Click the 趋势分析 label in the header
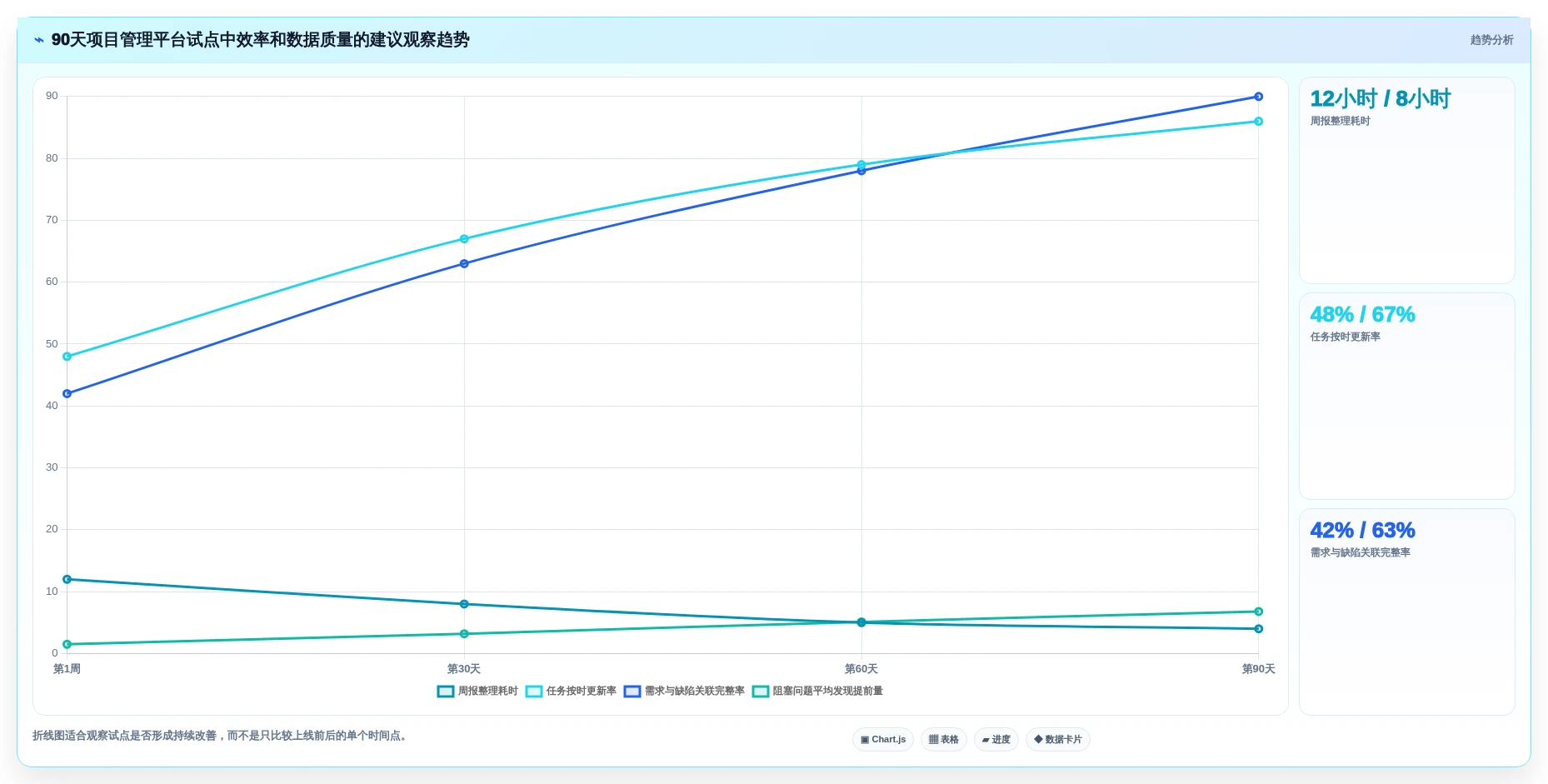Screen dimensions: 1548x784 point(1491,40)
